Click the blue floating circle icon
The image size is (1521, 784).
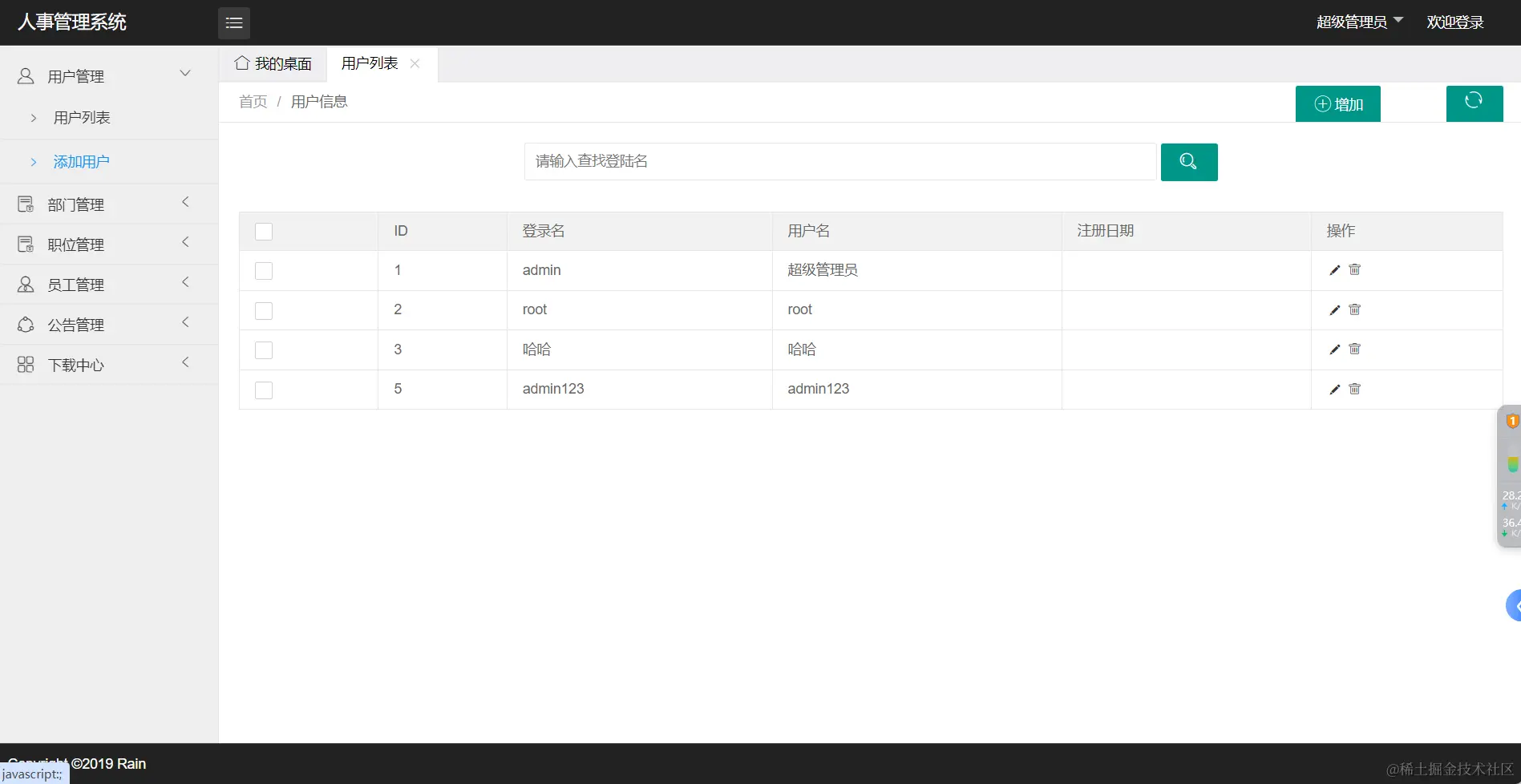click(1514, 605)
